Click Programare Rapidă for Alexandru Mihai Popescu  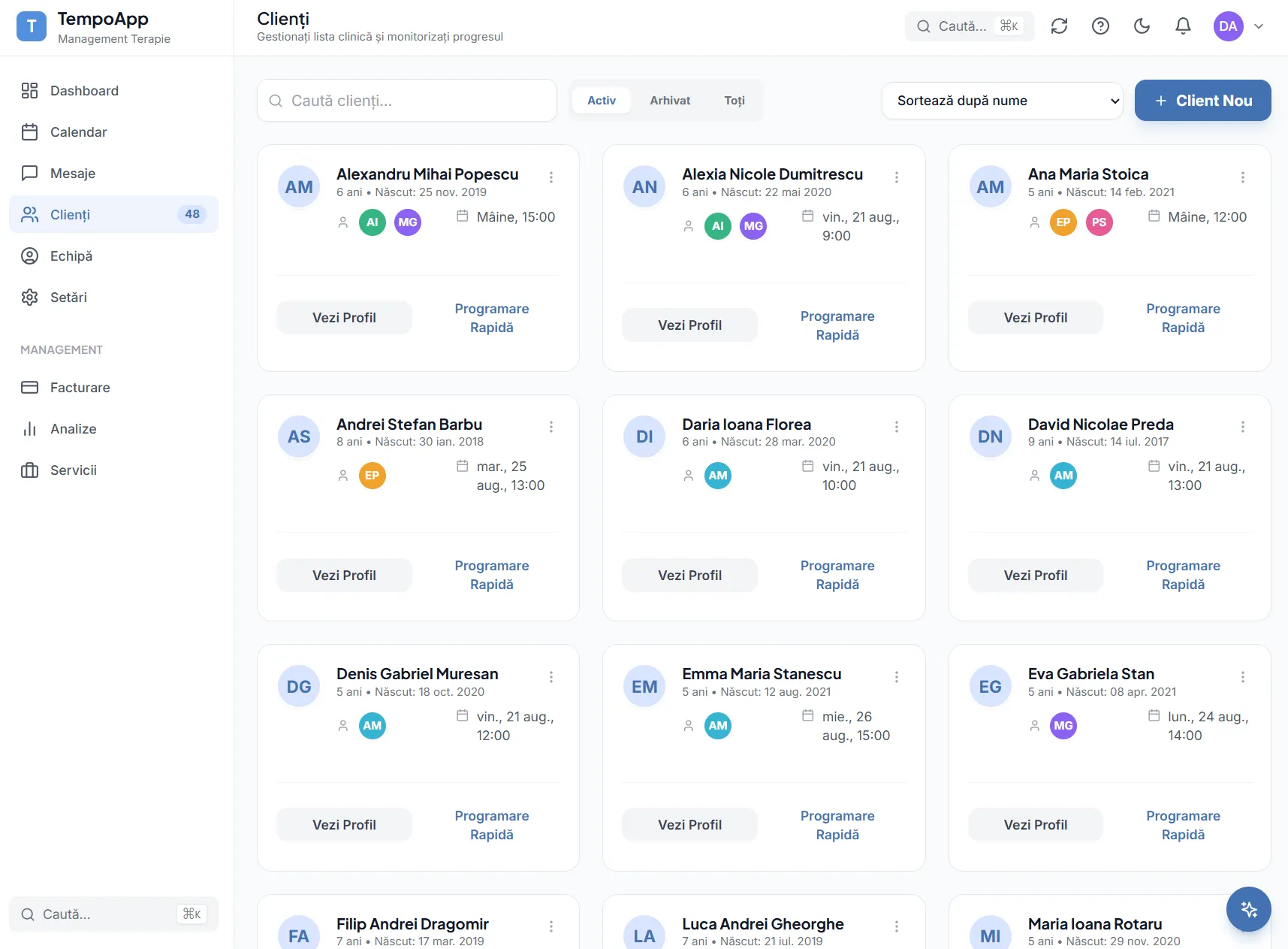click(492, 318)
